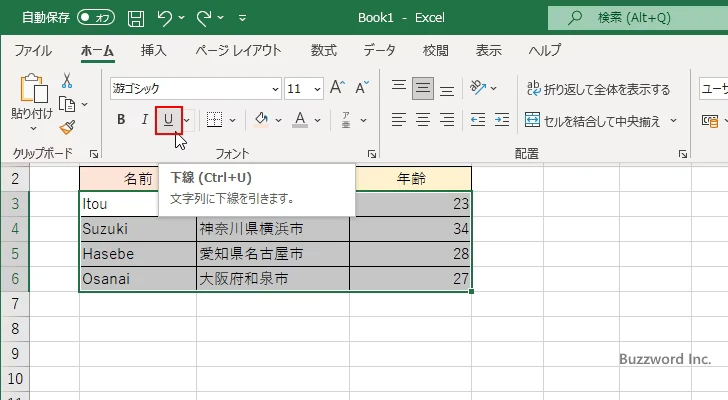The height and width of the screenshot is (400, 728).
Task: Click the Font Color A icon
Action: tap(300, 120)
